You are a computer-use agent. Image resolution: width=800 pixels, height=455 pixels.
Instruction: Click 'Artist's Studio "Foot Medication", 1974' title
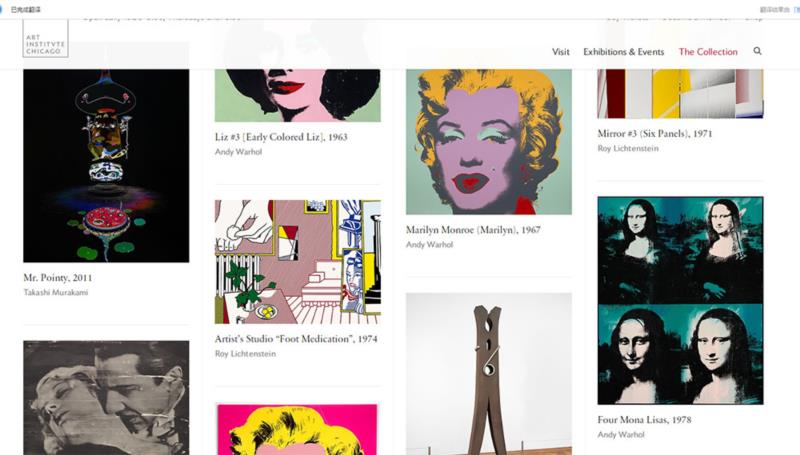[x=296, y=339]
